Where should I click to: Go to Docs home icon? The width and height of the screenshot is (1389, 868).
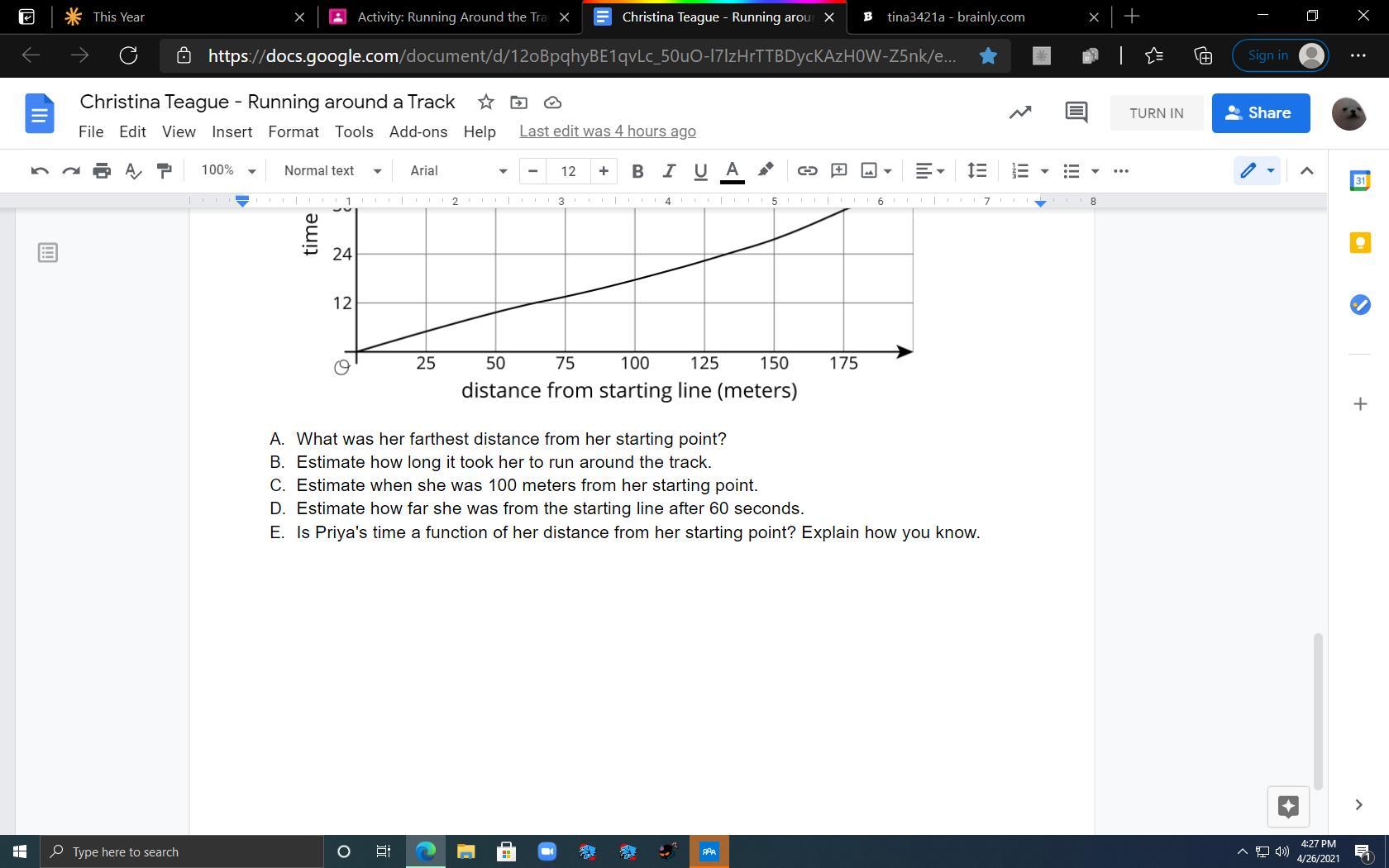click(40, 113)
